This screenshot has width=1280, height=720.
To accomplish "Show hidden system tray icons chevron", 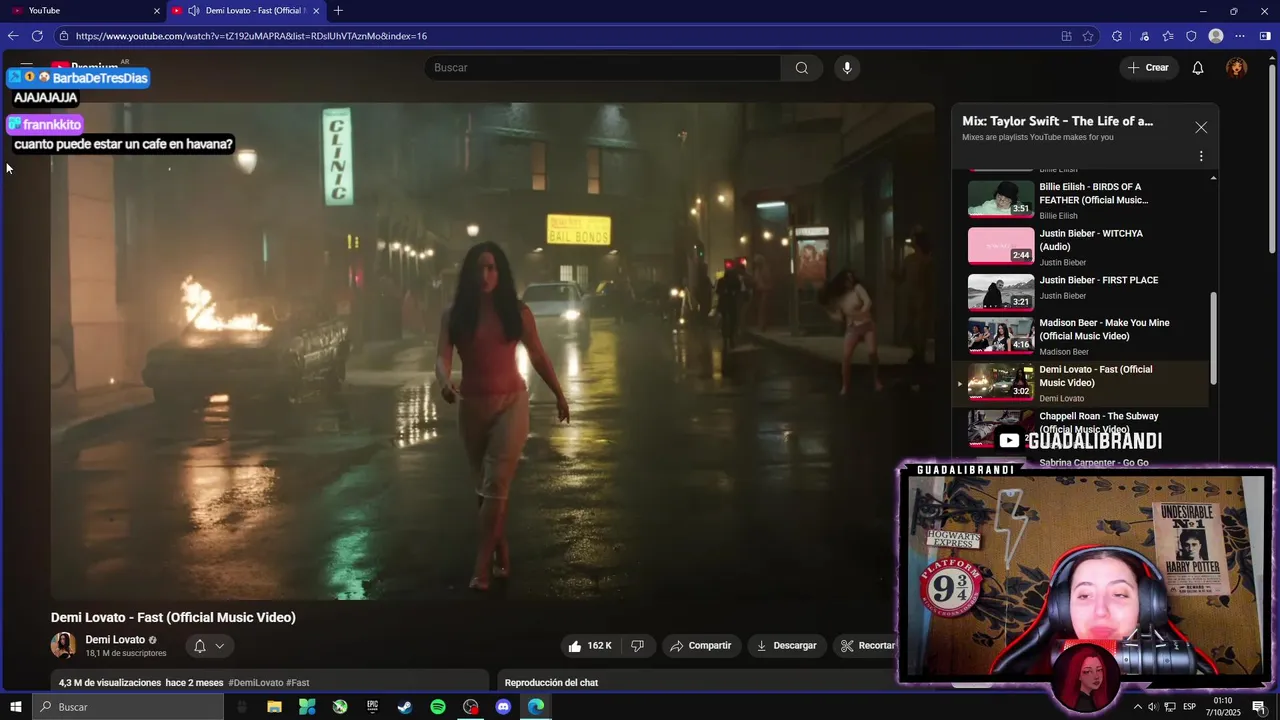I will coord(1137,707).
